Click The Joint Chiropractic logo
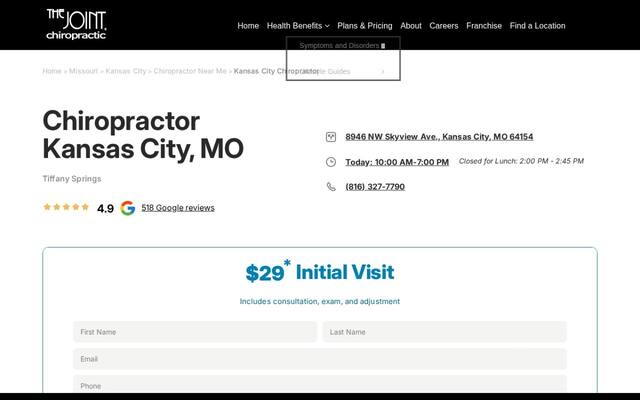 76,24
